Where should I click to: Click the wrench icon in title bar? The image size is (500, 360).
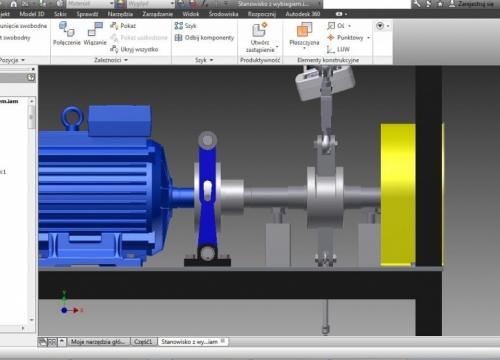click(x=417, y=4)
